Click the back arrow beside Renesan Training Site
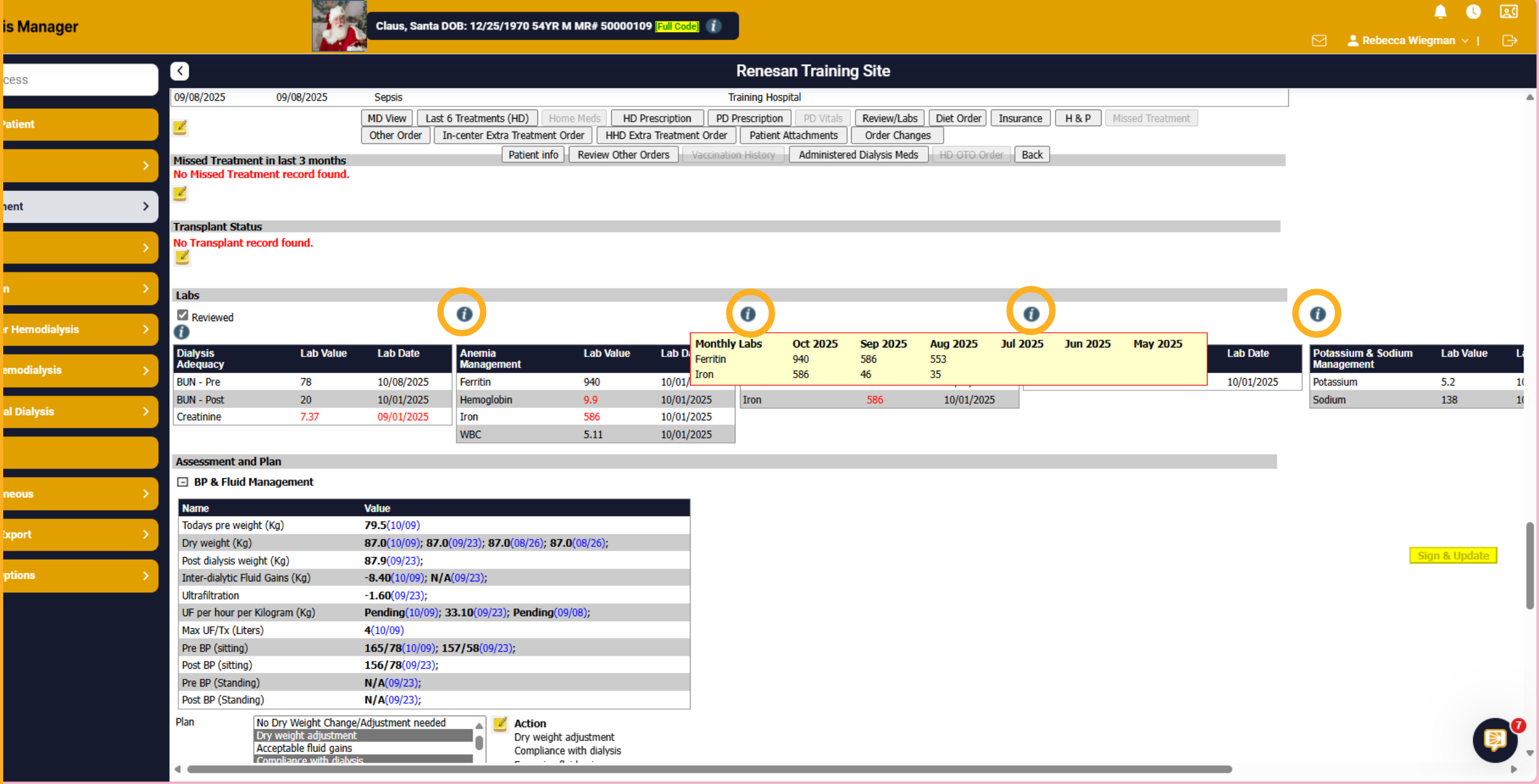The image size is (1539, 784). tap(180, 71)
